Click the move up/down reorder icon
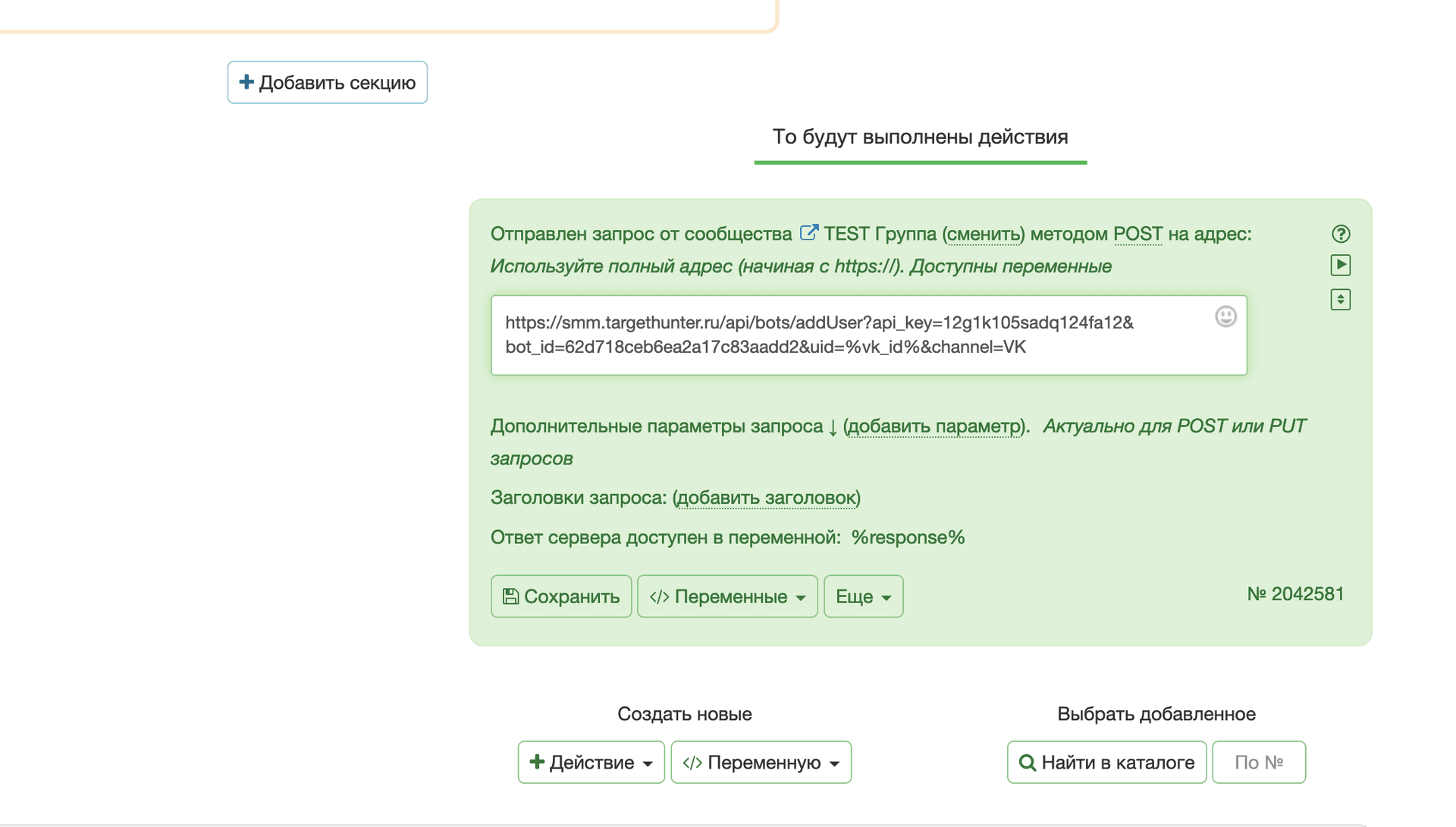 pyautogui.click(x=1340, y=300)
